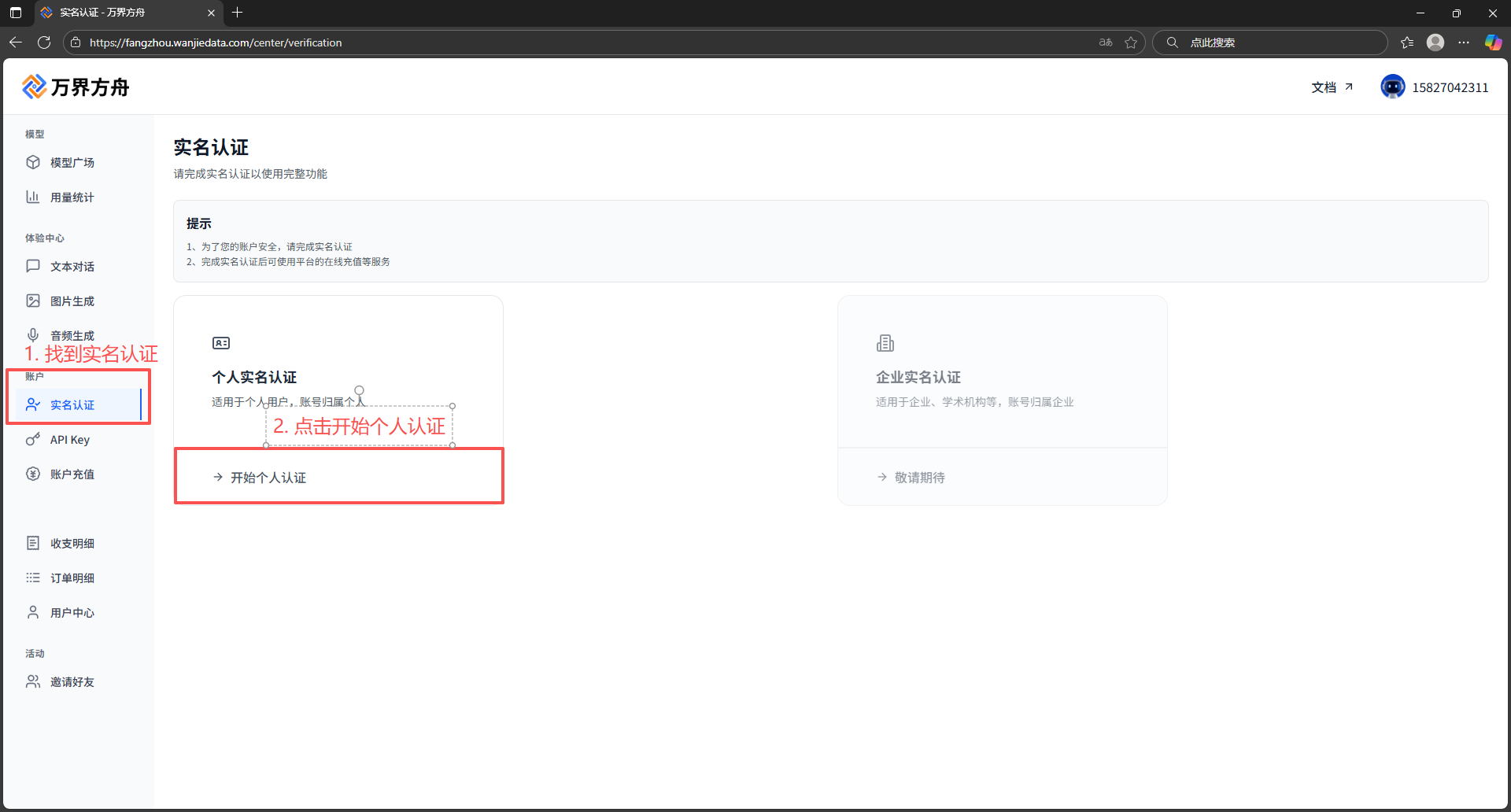Open 收支明细 in the sidebar
The image size is (1511, 812).
pos(72,544)
